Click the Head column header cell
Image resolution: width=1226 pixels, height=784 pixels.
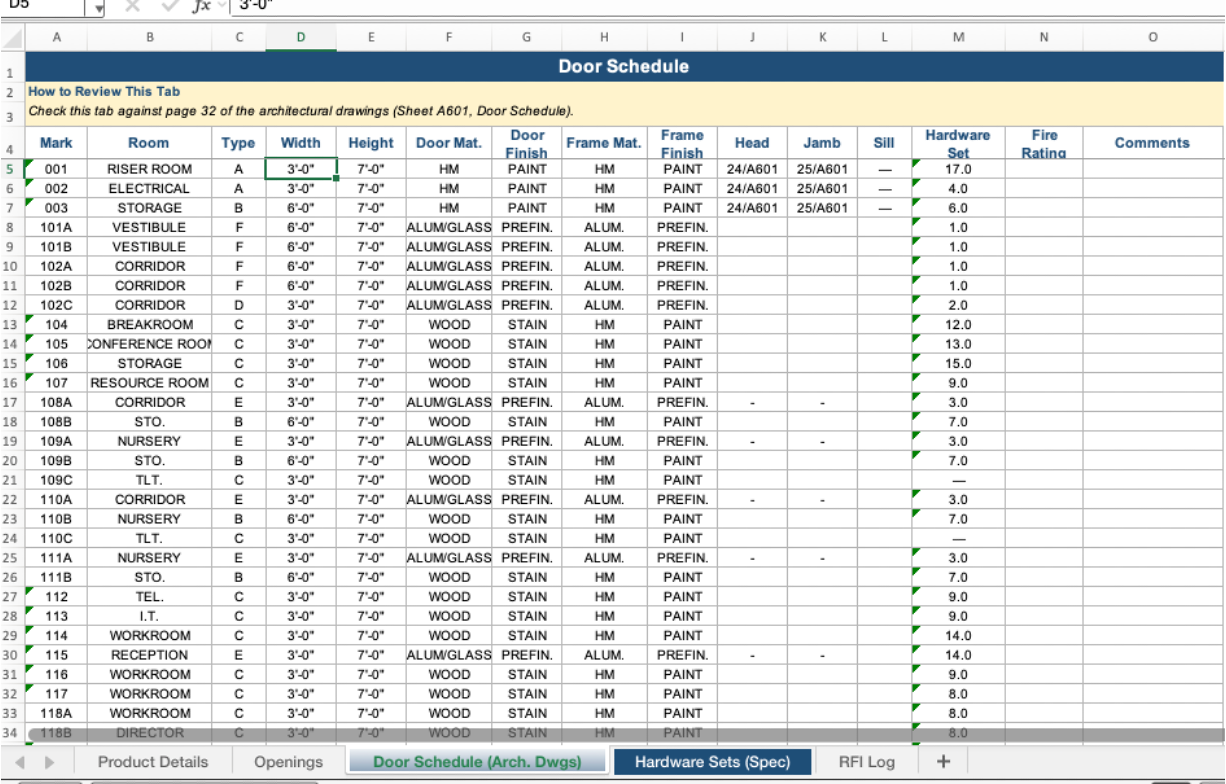(x=752, y=143)
